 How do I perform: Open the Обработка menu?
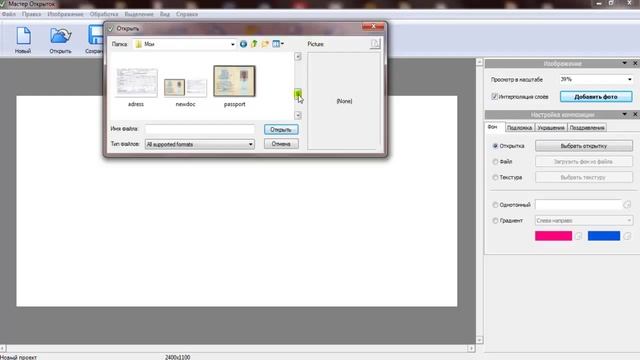pyautogui.click(x=104, y=14)
